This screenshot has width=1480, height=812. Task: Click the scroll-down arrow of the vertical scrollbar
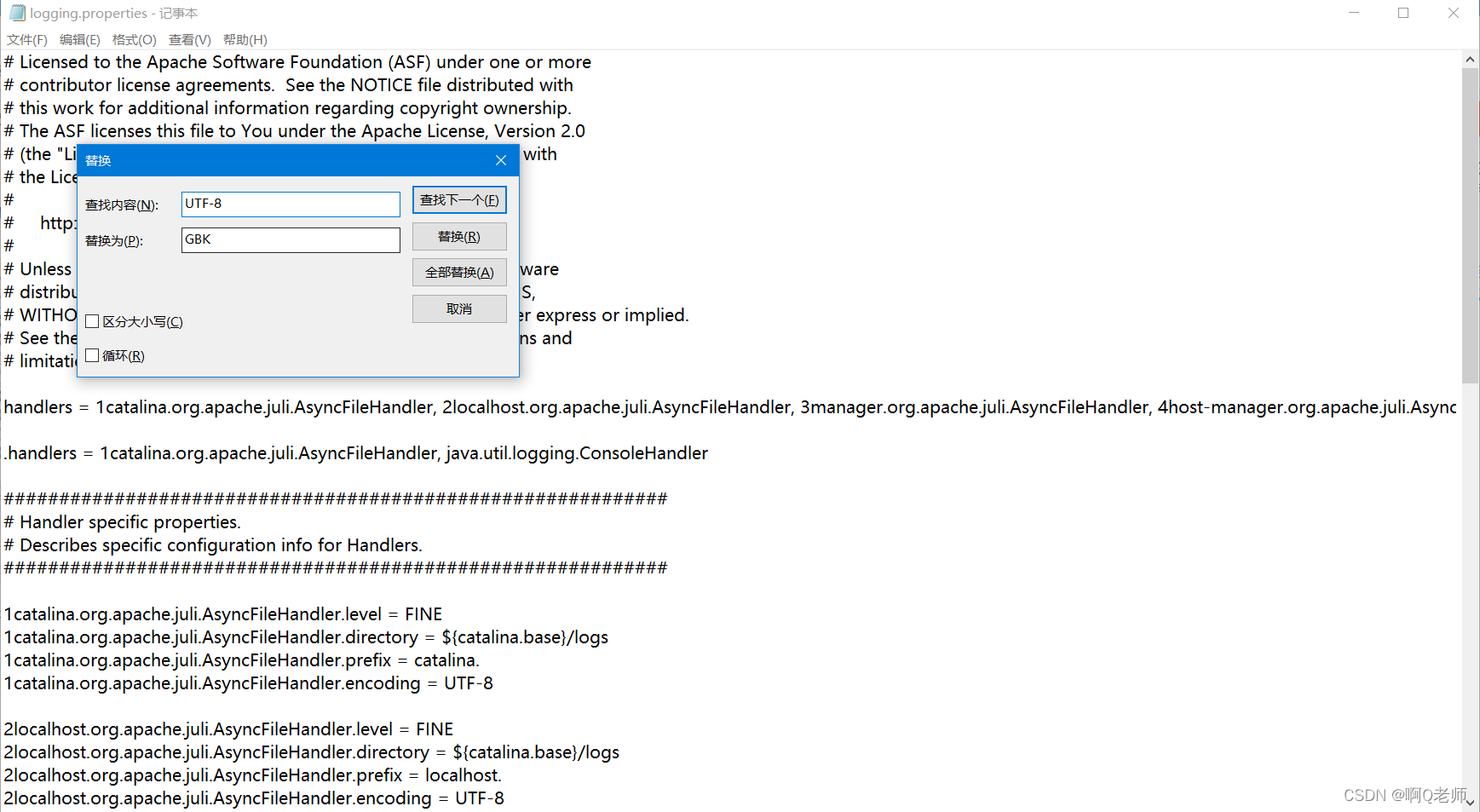click(1470, 803)
